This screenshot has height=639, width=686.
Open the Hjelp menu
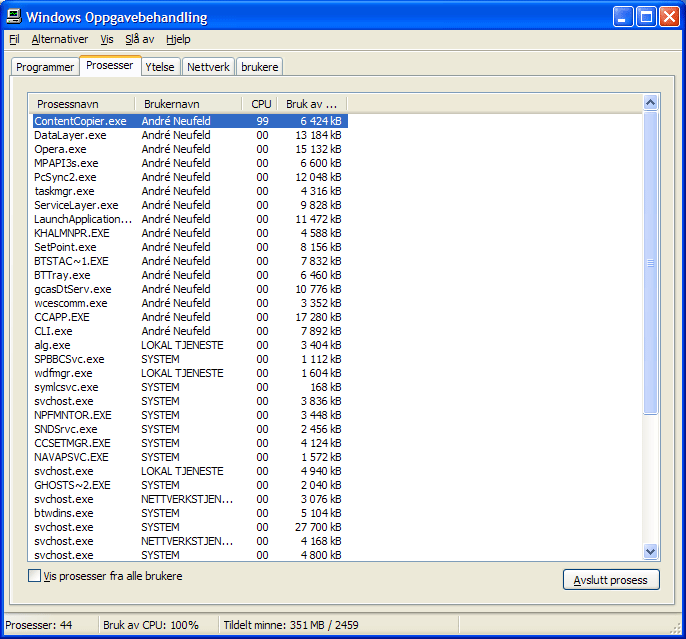click(x=178, y=39)
